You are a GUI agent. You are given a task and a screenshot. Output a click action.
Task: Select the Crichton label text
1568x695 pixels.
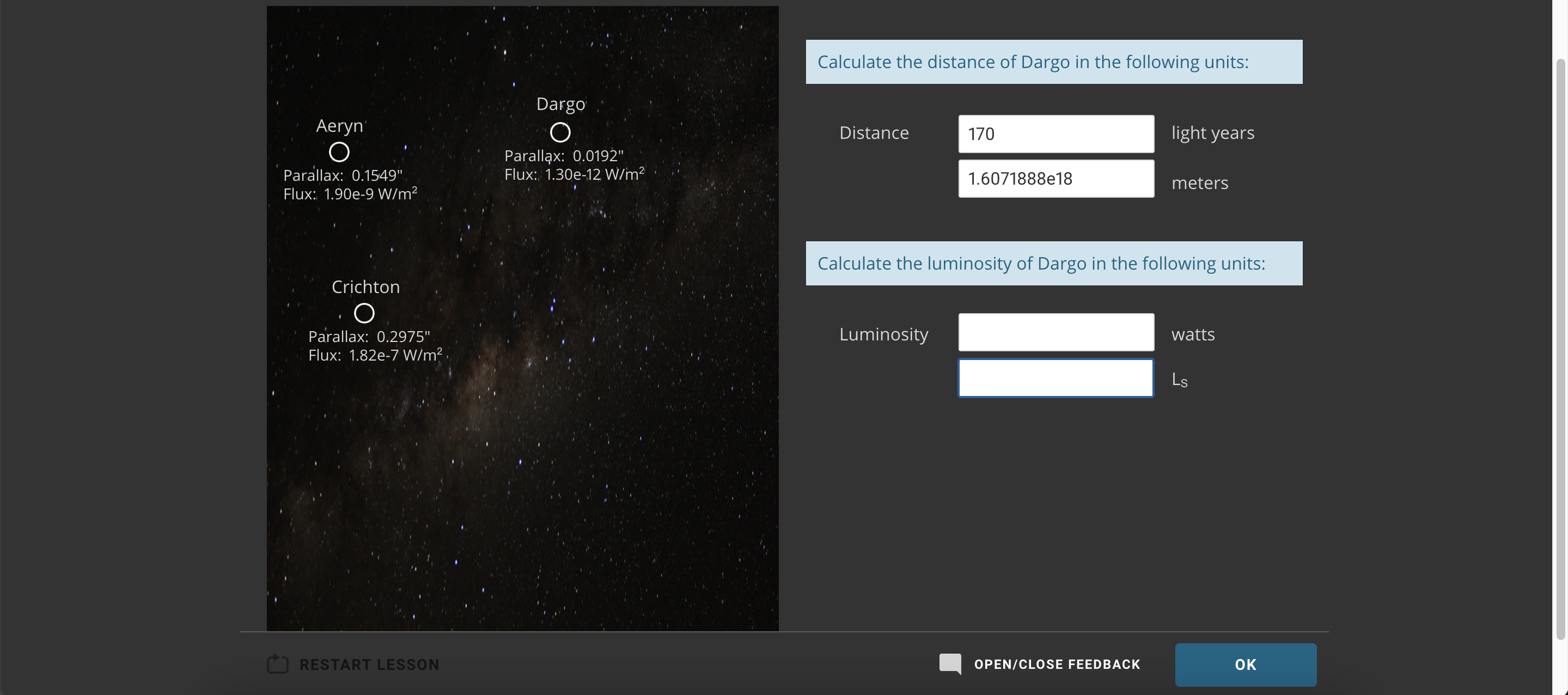point(365,286)
